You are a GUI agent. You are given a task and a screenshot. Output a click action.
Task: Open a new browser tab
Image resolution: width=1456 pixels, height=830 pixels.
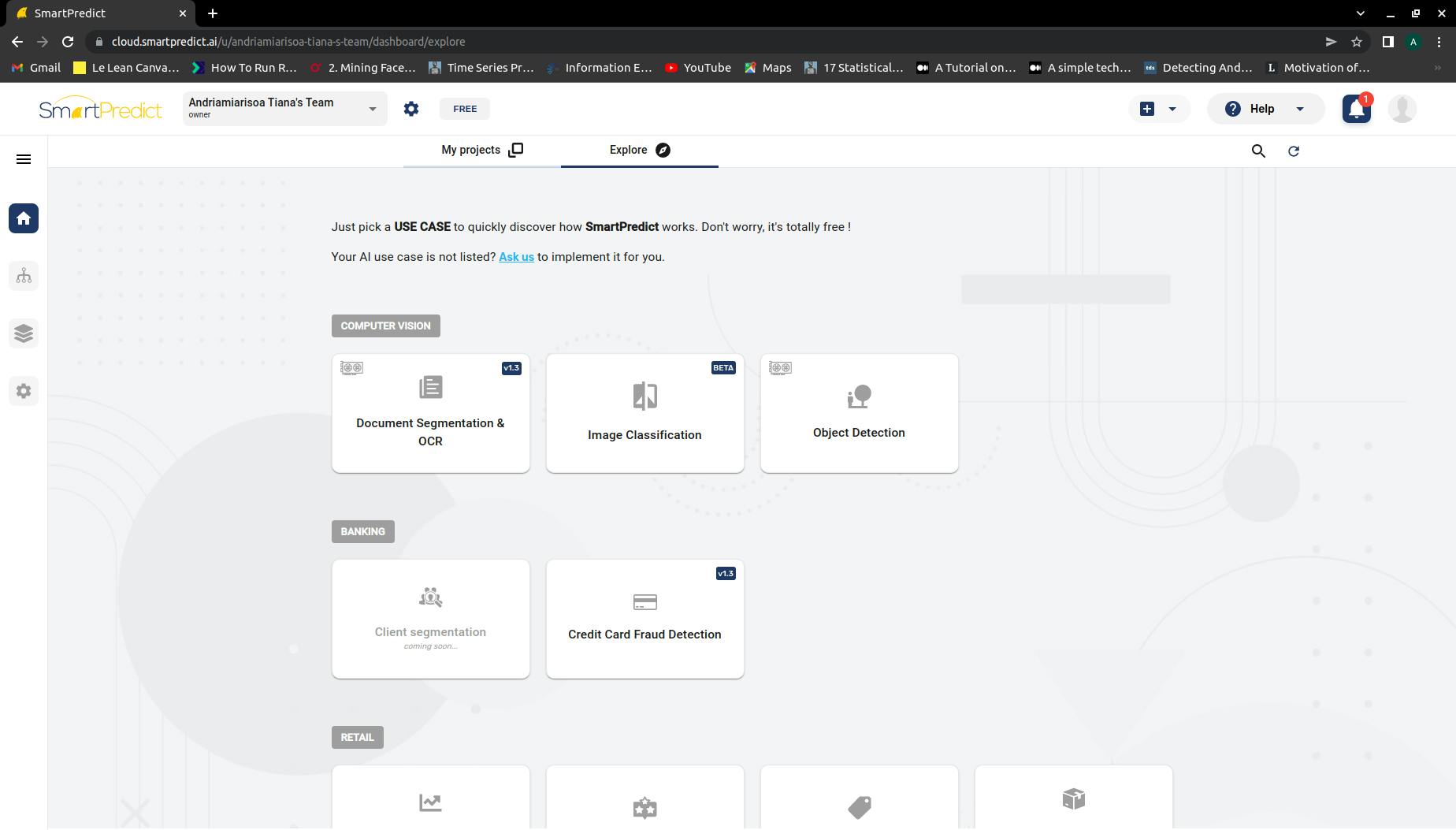pyautogui.click(x=213, y=13)
